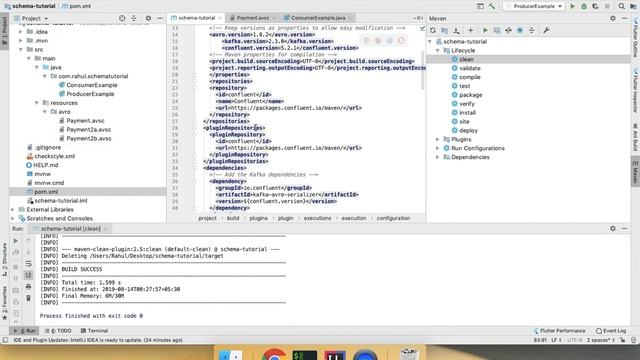Run the ProducerExample configuration with green play button
640x360 pixels.
[x=572, y=6]
